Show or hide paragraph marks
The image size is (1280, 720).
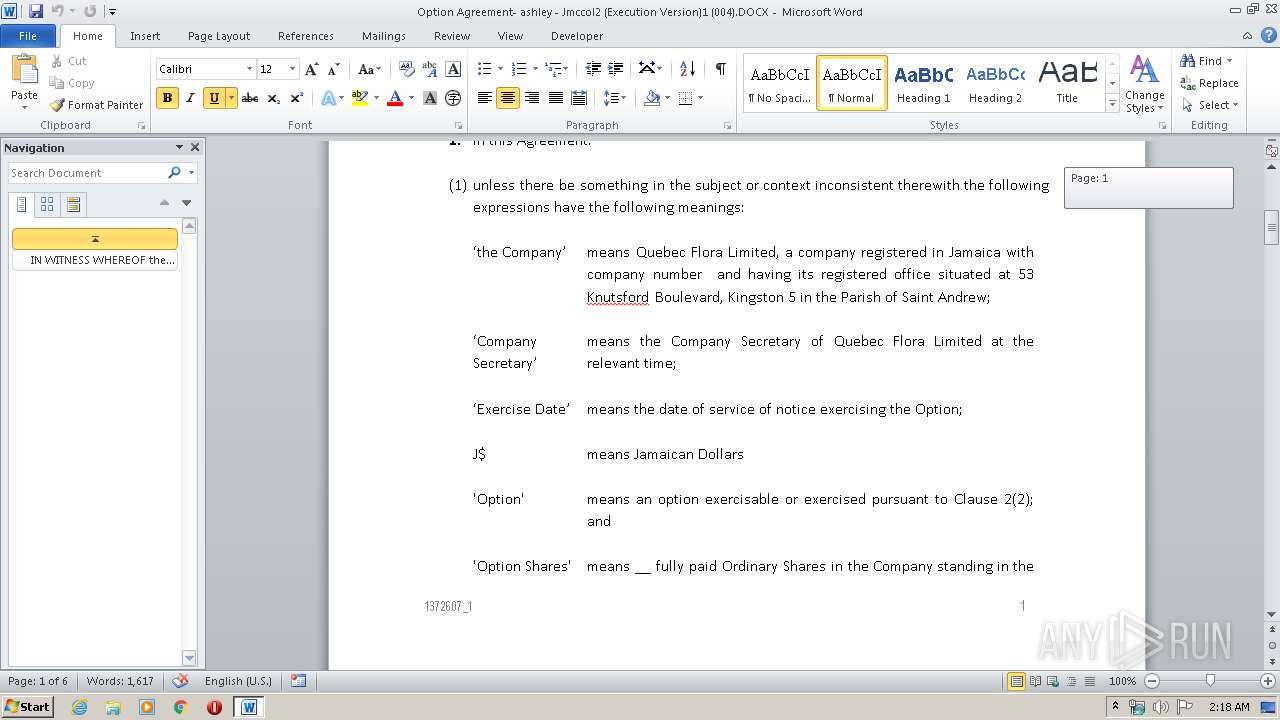[x=720, y=69]
